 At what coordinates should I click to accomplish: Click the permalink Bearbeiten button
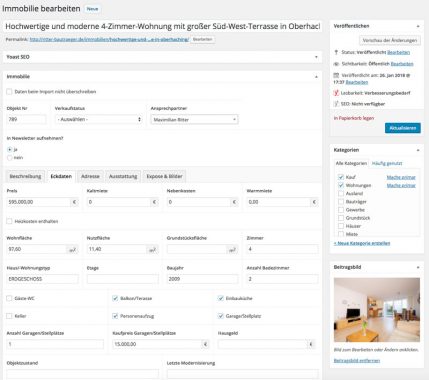[202, 39]
